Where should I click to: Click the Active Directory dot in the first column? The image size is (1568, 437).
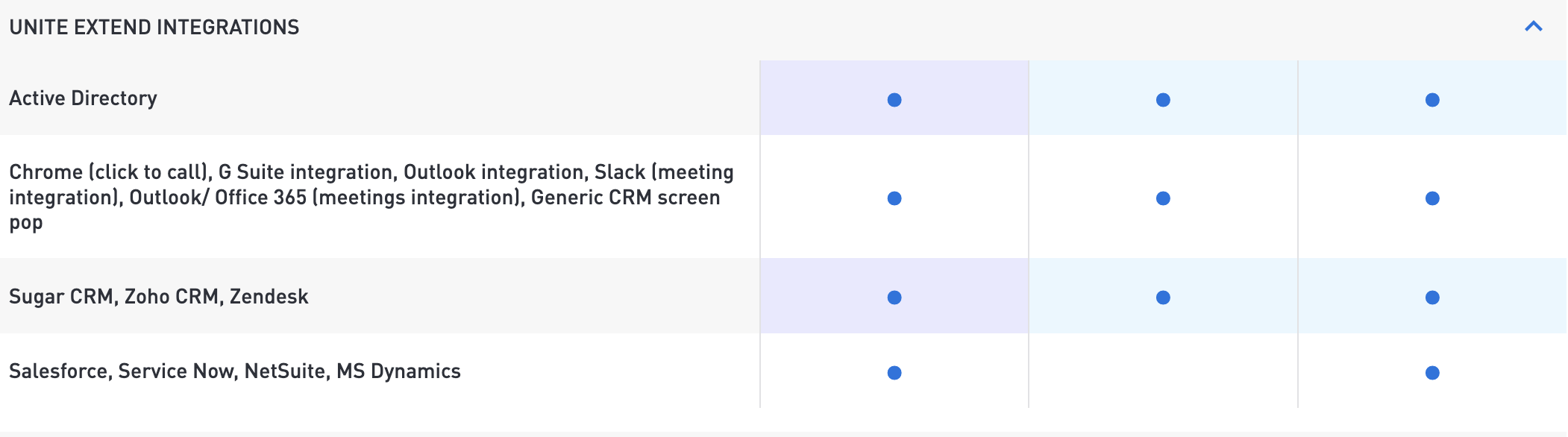pyautogui.click(x=893, y=98)
